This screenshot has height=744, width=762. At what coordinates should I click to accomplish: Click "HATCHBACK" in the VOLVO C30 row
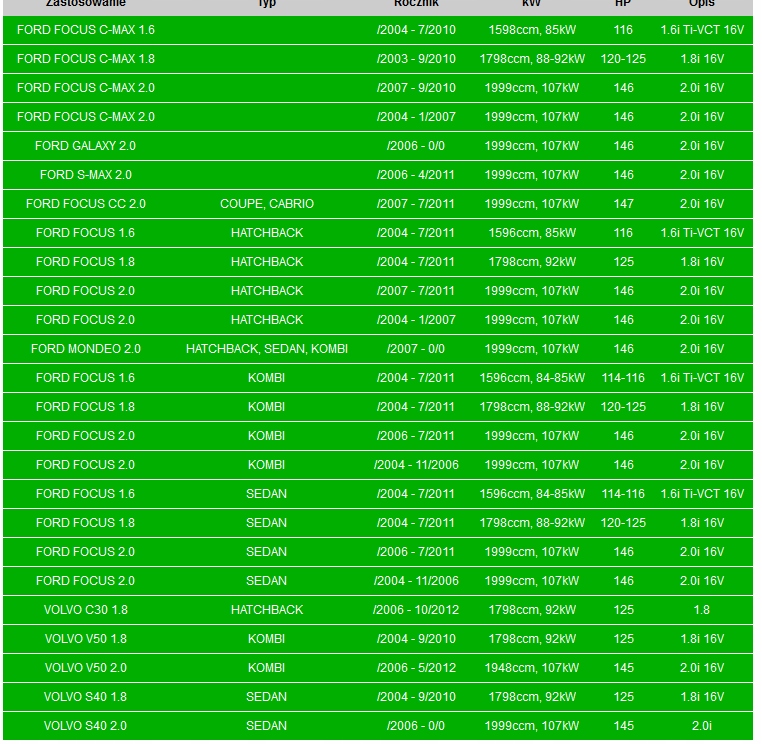coord(267,610)
